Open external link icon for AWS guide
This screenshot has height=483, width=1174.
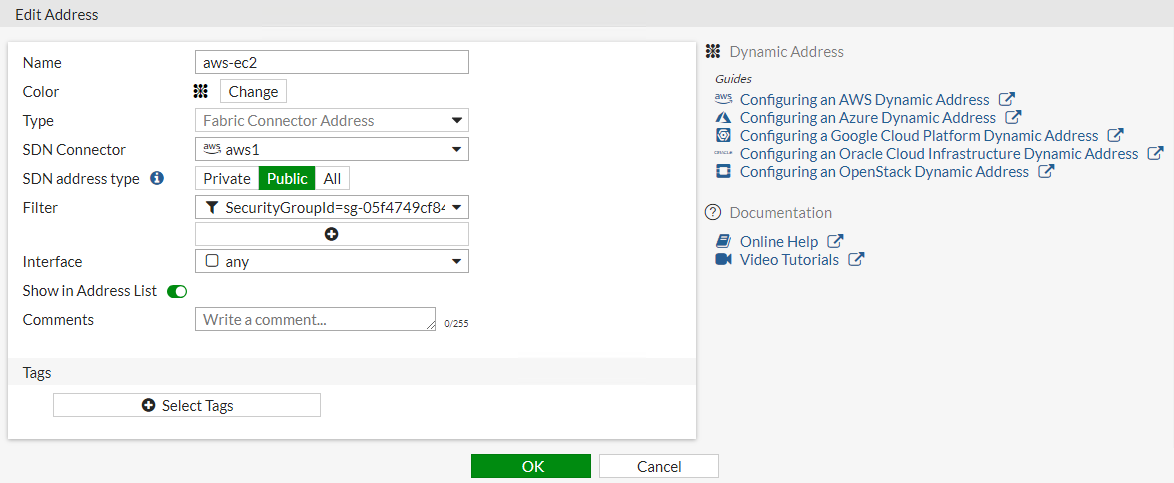coord(1007,99)
